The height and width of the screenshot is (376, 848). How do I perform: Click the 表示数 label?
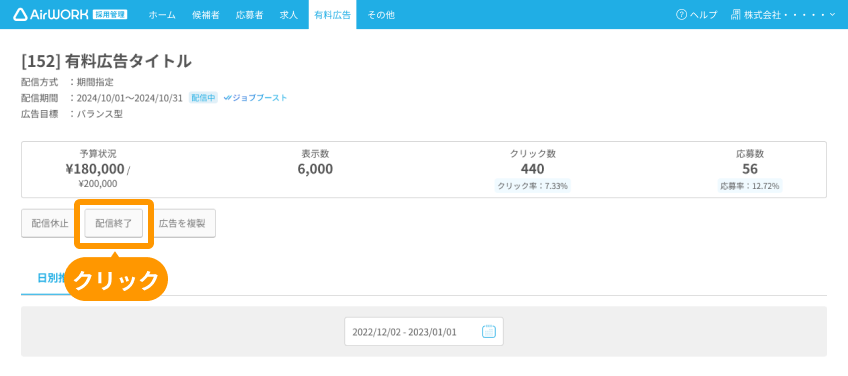pos(315,154)
